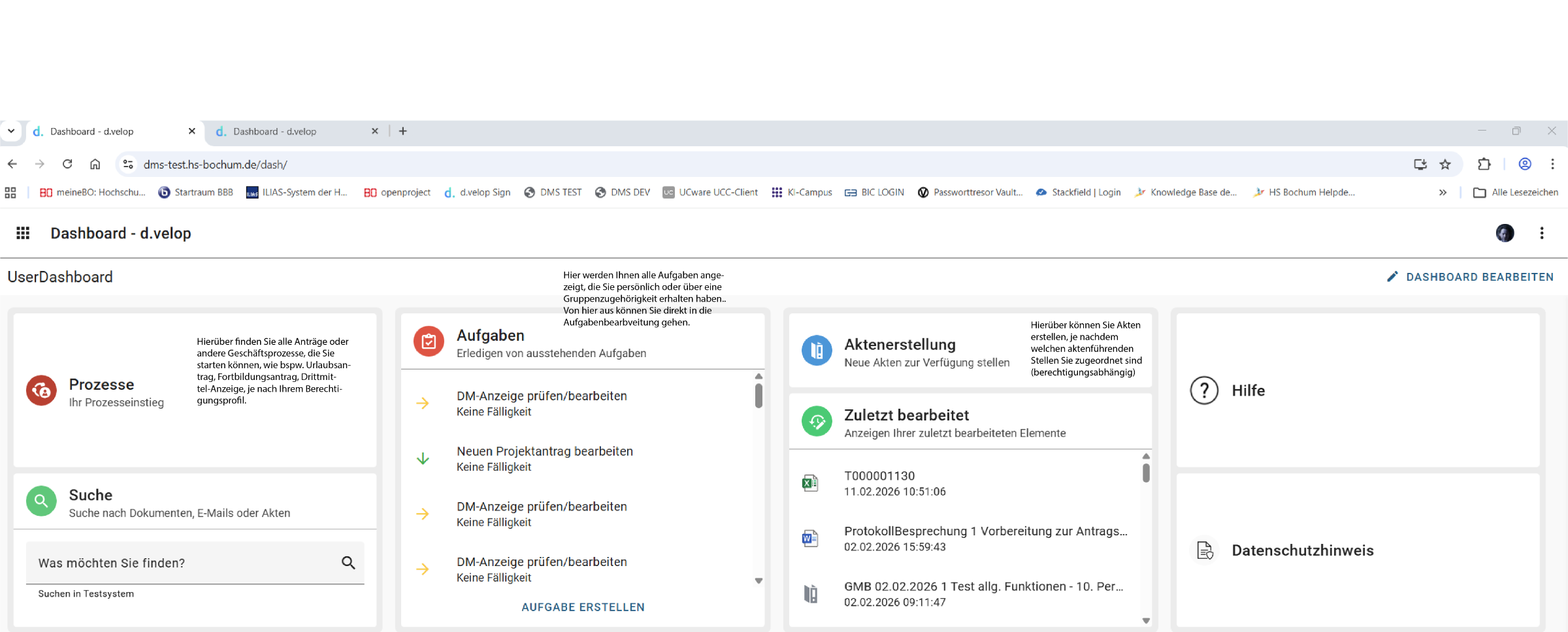The image size is (1568, 632).
Task: Open the d.velop app launcher grid icon
Action: click(23, 233)
